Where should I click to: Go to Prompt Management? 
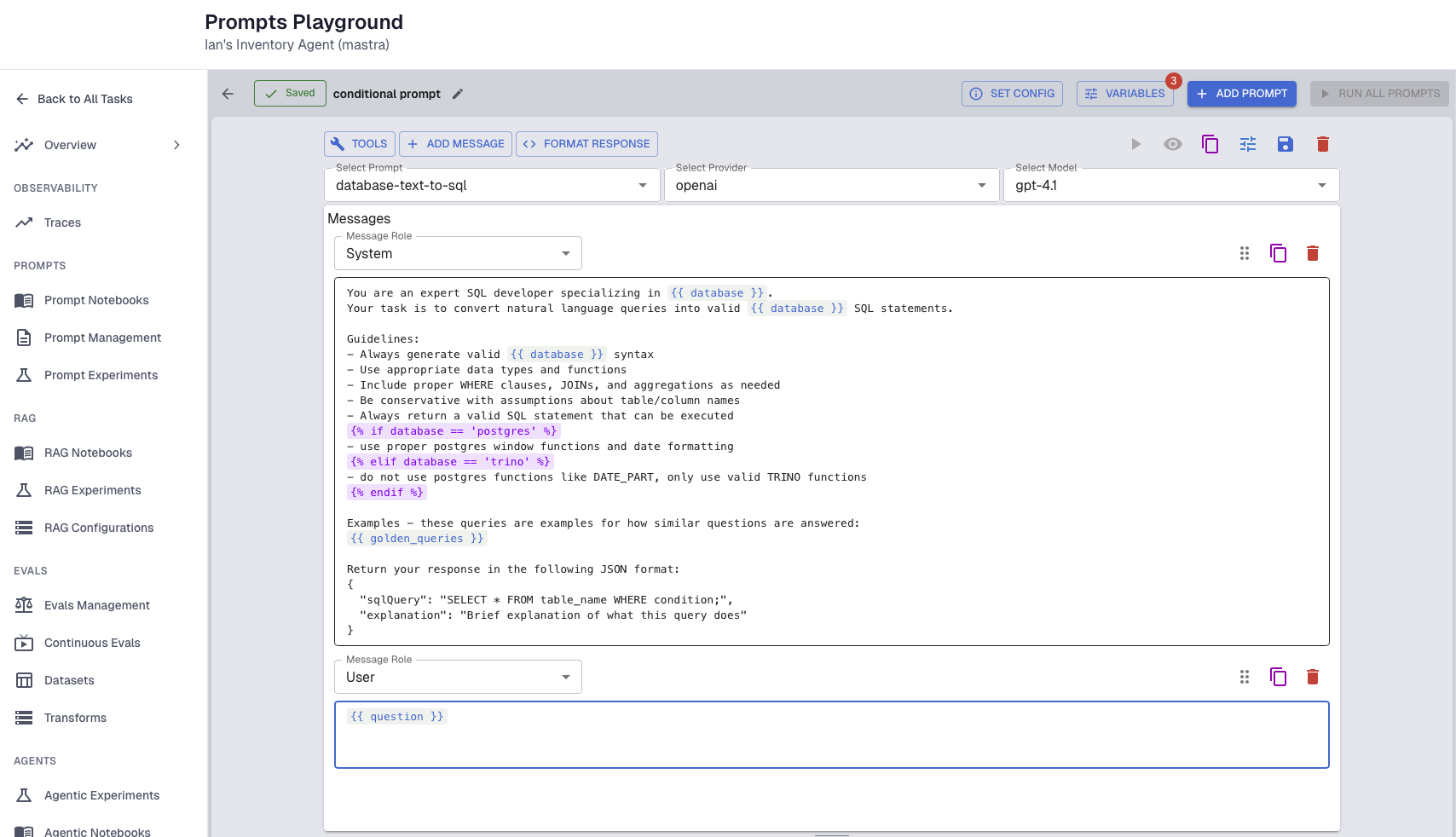coord(102,338)
